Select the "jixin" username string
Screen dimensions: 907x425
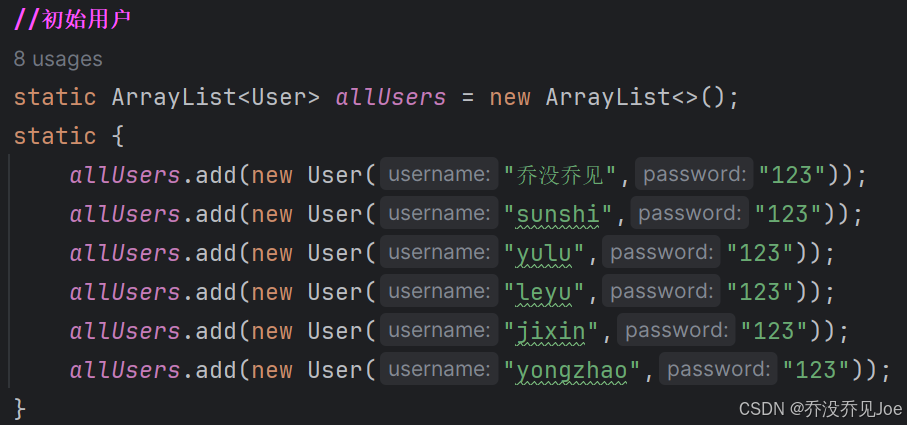pos(551,330)
